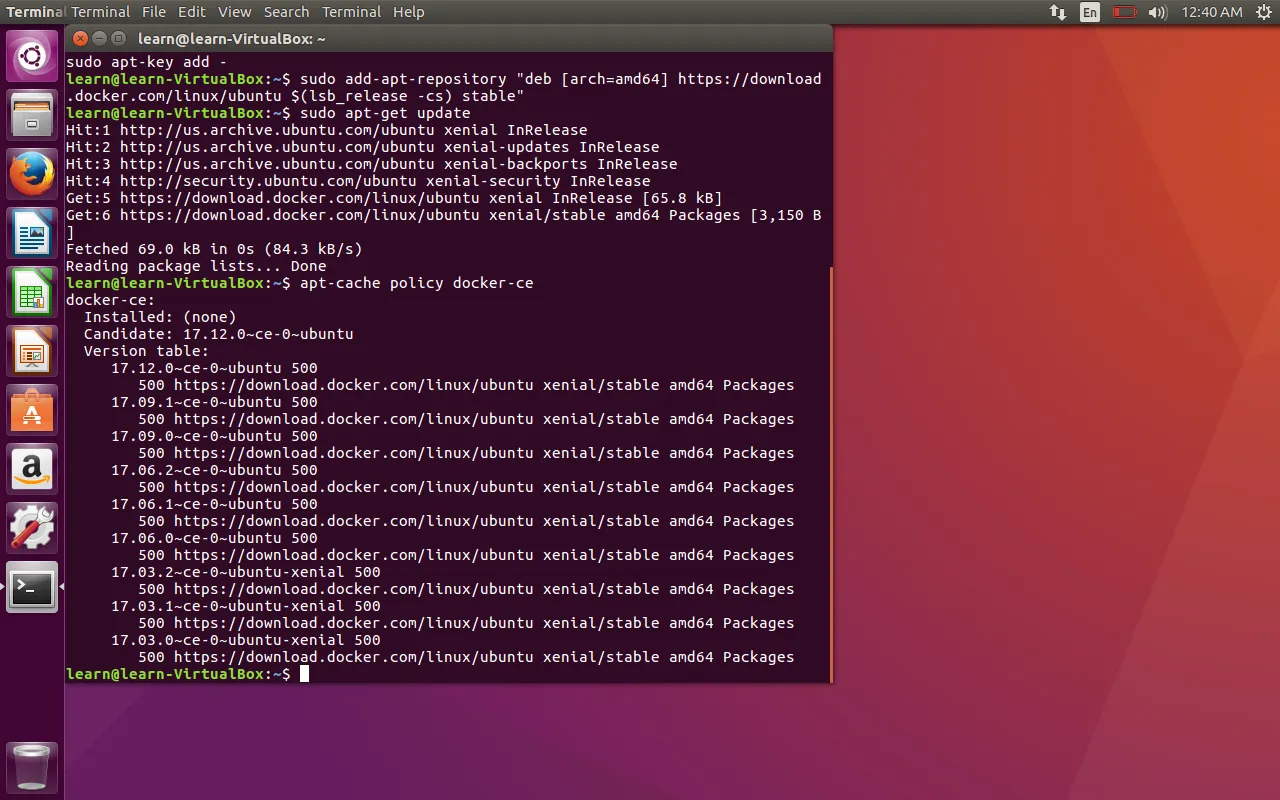Open LibreOffice Writer from the dock
1280x800 pixels.
pyautogui.click(x=32, y=233)
